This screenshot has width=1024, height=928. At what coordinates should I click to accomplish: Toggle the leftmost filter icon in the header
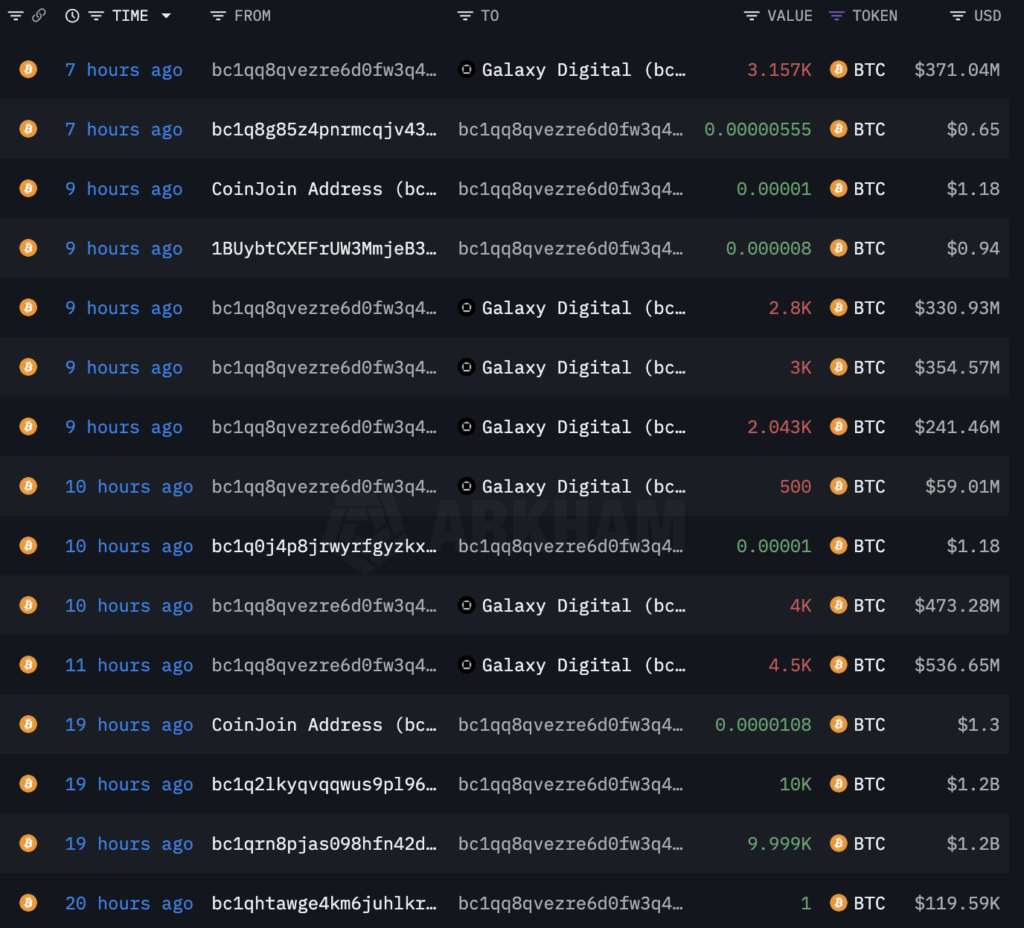[15, 15]
